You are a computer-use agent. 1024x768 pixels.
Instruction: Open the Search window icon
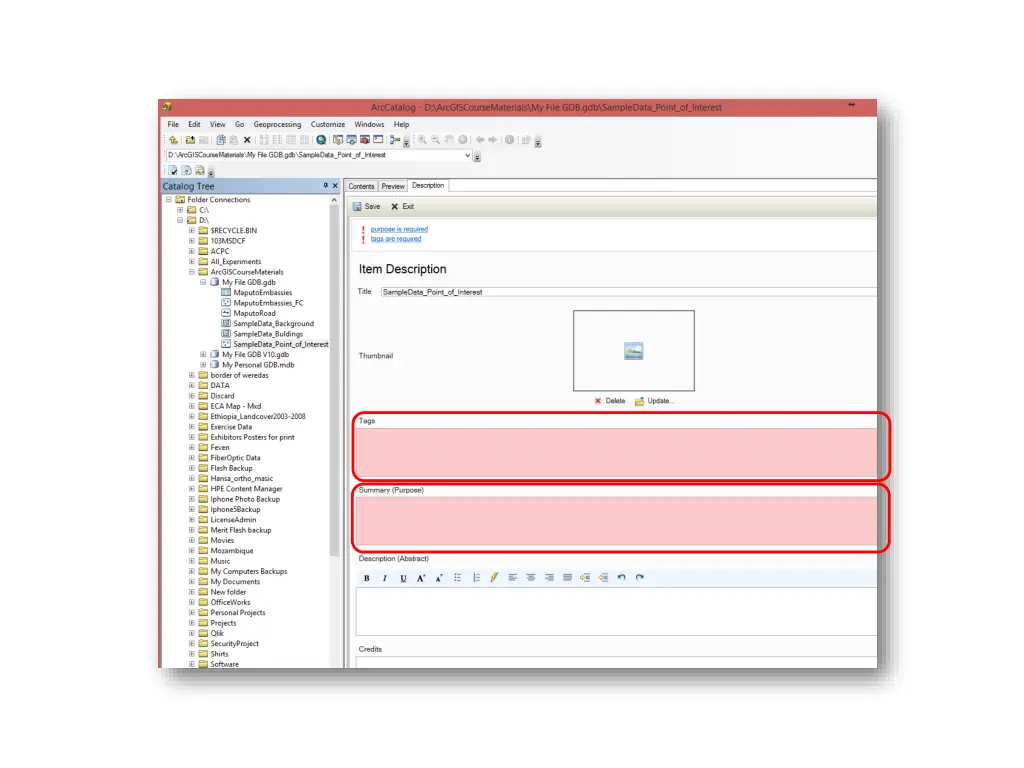point(351,140)
